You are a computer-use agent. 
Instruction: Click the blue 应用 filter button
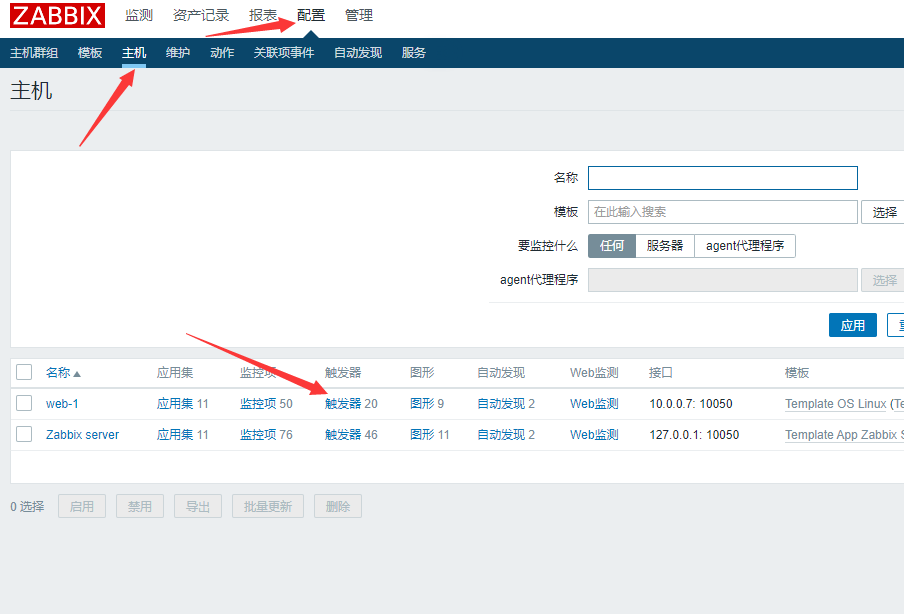pos(853,325)
